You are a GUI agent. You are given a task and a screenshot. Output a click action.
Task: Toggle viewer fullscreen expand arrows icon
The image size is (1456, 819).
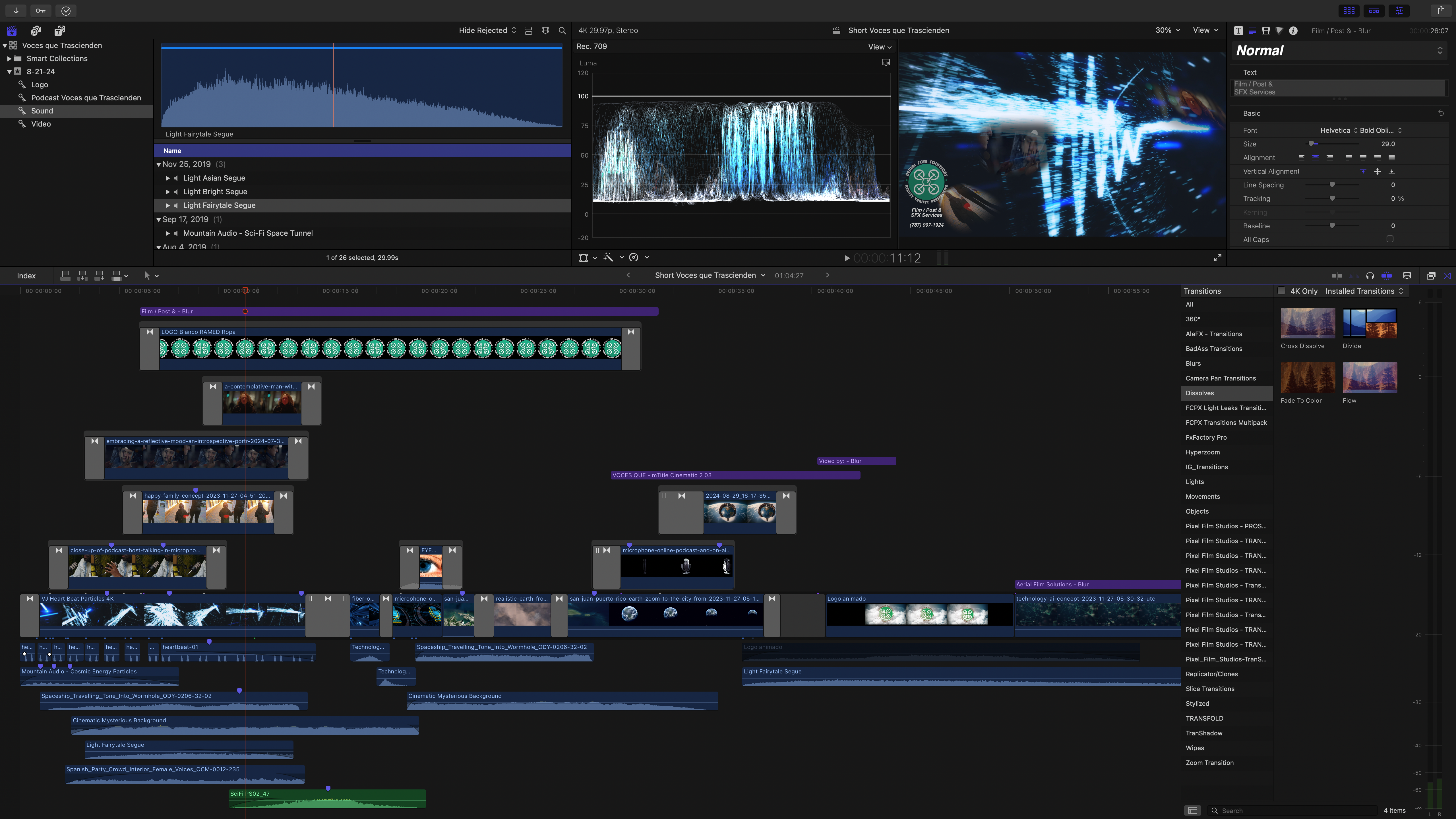pyautogui.click(x=1217, y=258)
